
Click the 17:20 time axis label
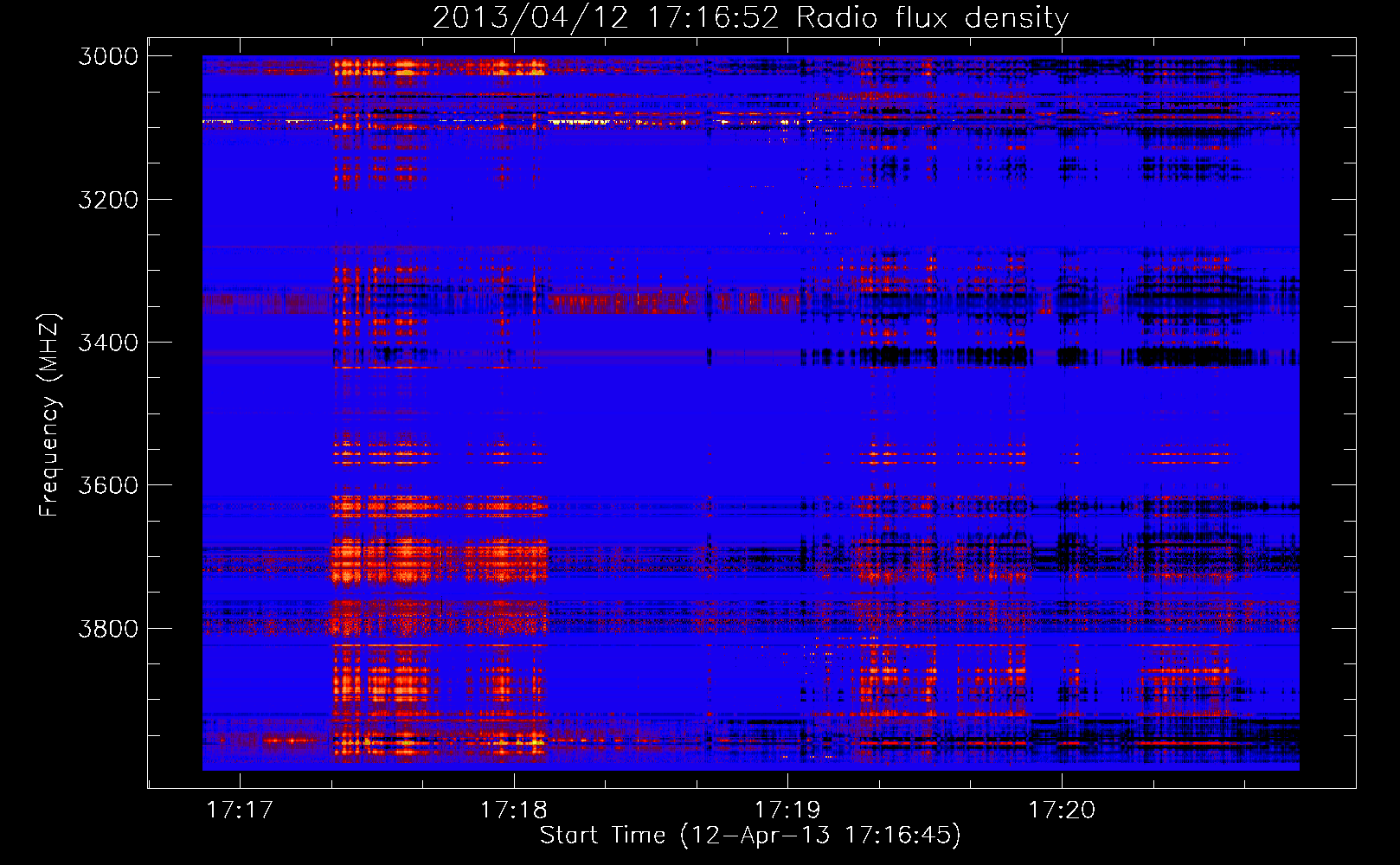[x=1062, y=811]
